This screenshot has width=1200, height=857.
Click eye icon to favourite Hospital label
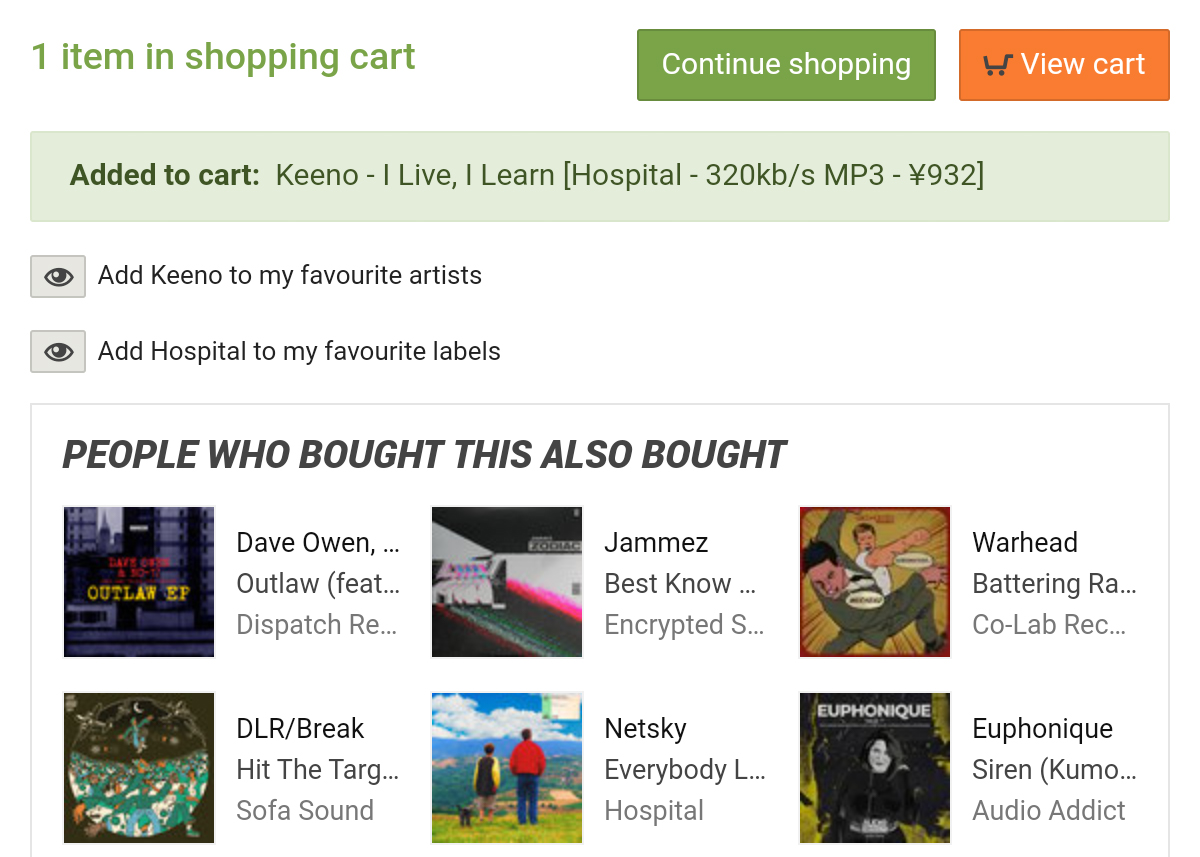click(58, 352)
